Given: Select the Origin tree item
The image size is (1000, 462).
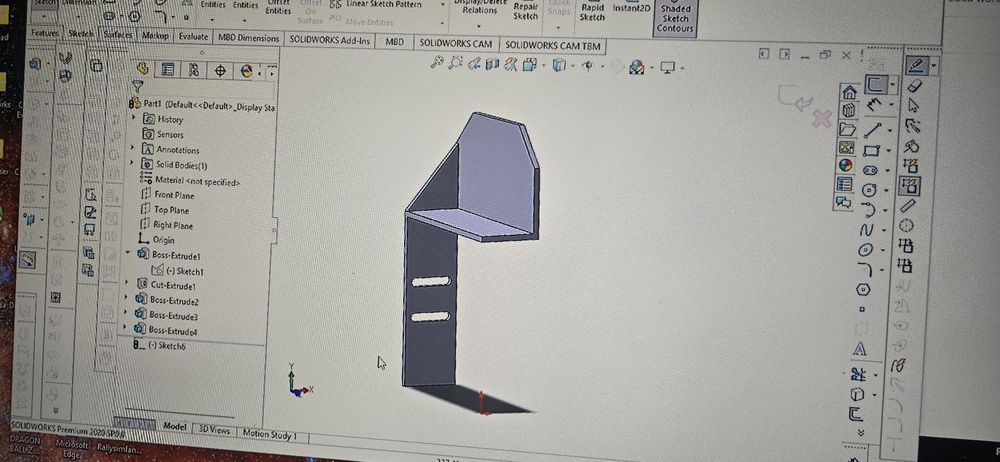Looking at the screenshot, I should [156, 240].
